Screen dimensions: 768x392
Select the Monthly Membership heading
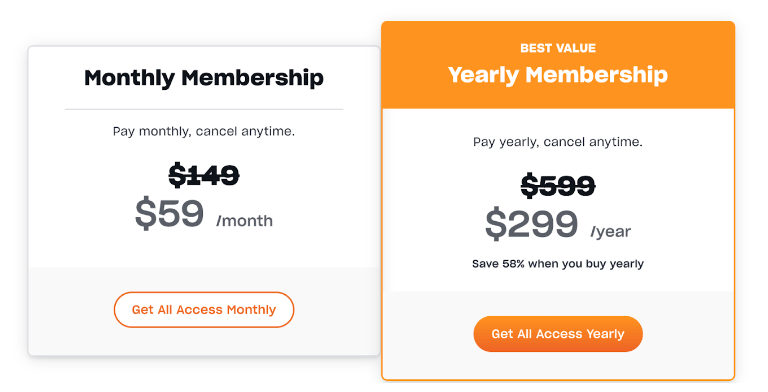coord(204,78)
